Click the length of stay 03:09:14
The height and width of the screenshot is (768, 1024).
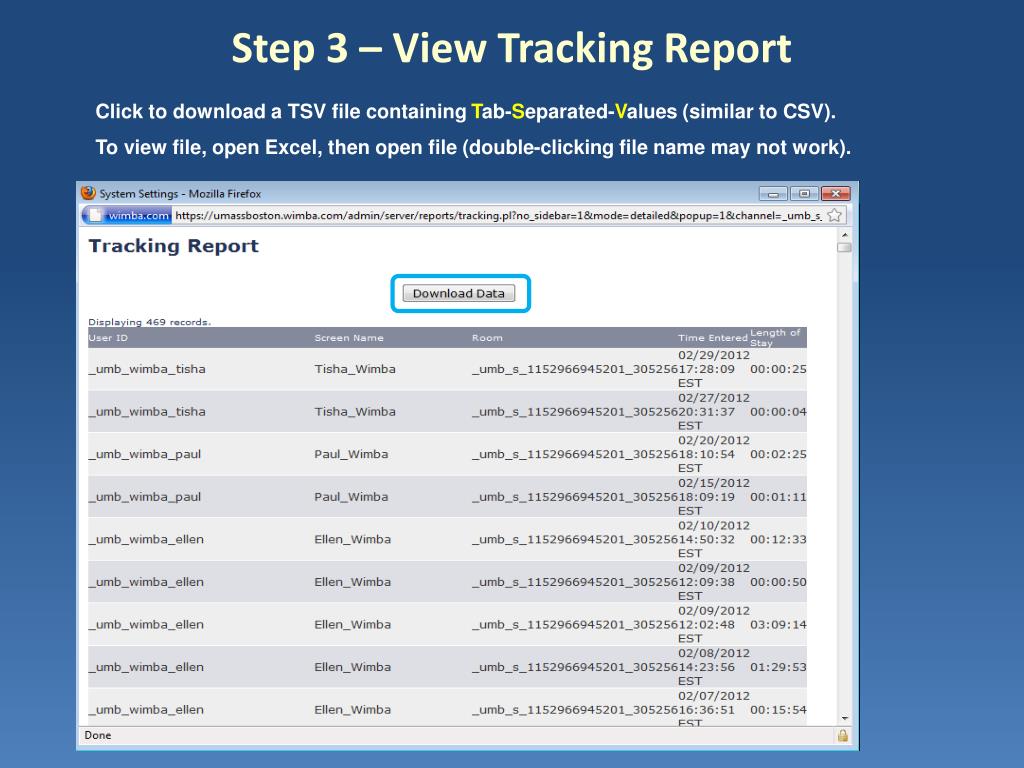point(778,624)
